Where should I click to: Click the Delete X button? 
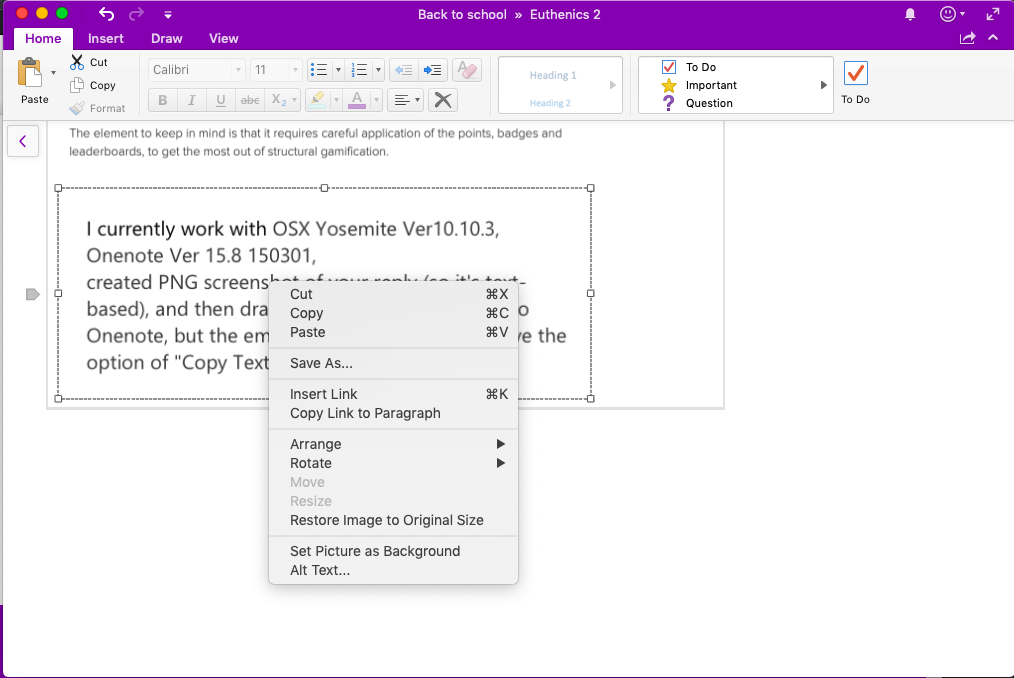(443, 100)
